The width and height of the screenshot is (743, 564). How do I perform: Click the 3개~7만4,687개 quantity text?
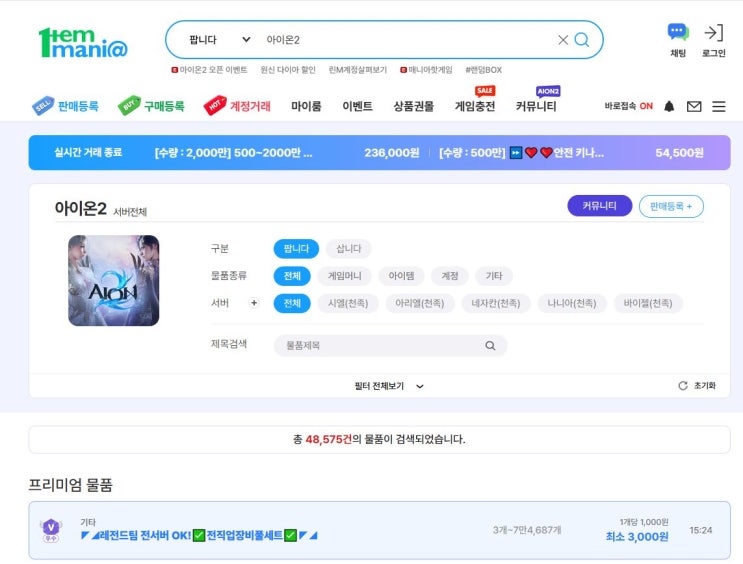pyautogui.click(x=527, y=530)
